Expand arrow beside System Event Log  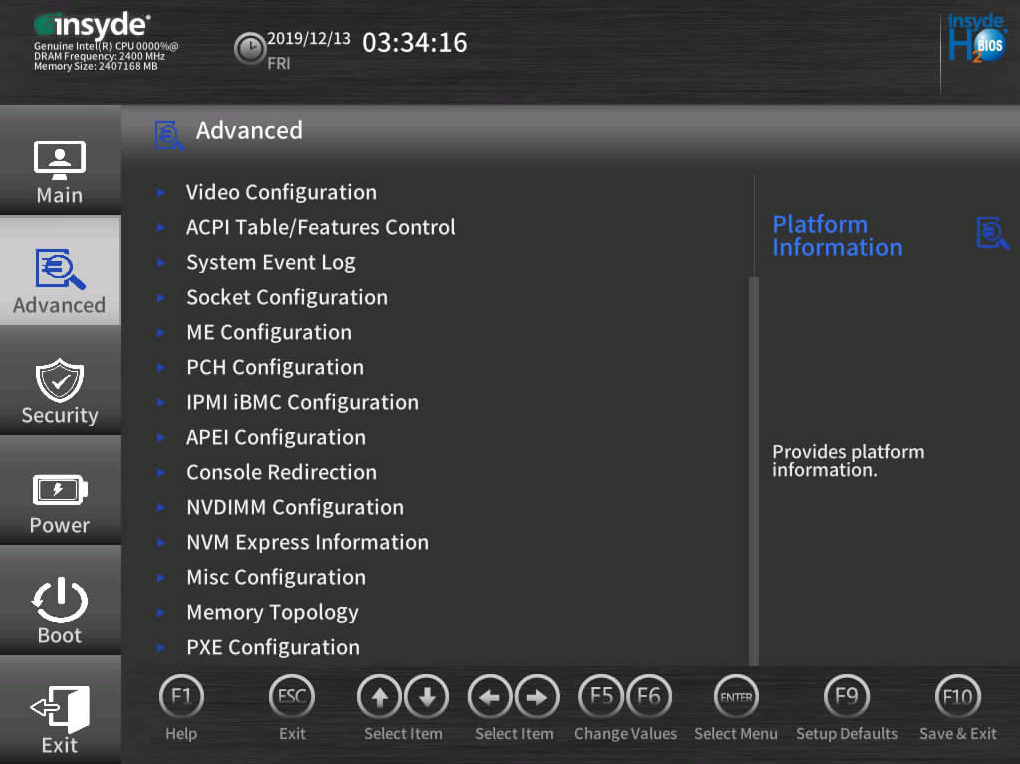point(161,262)
